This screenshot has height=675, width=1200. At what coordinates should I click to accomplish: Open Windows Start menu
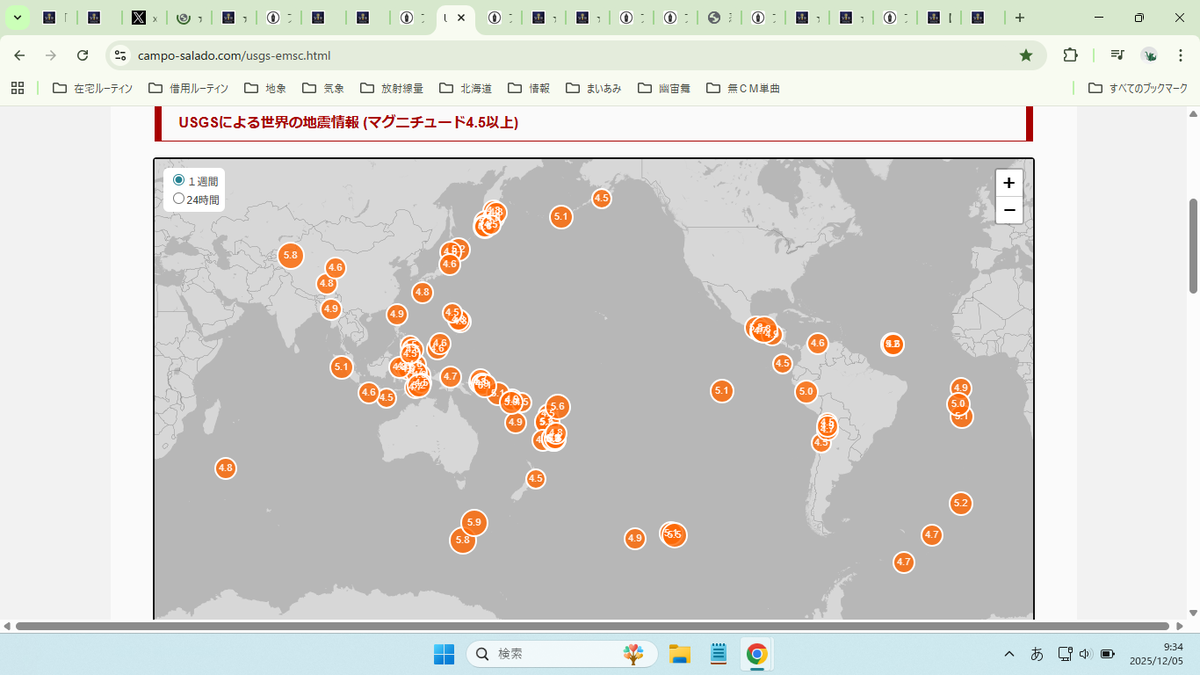[444, 654]
